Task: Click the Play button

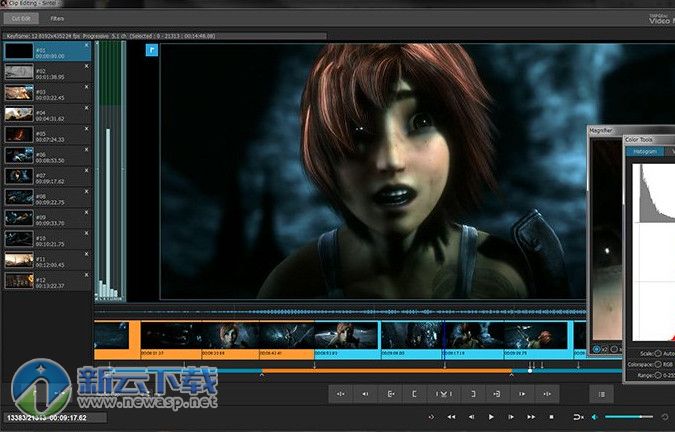Action: tap(491, 417)
